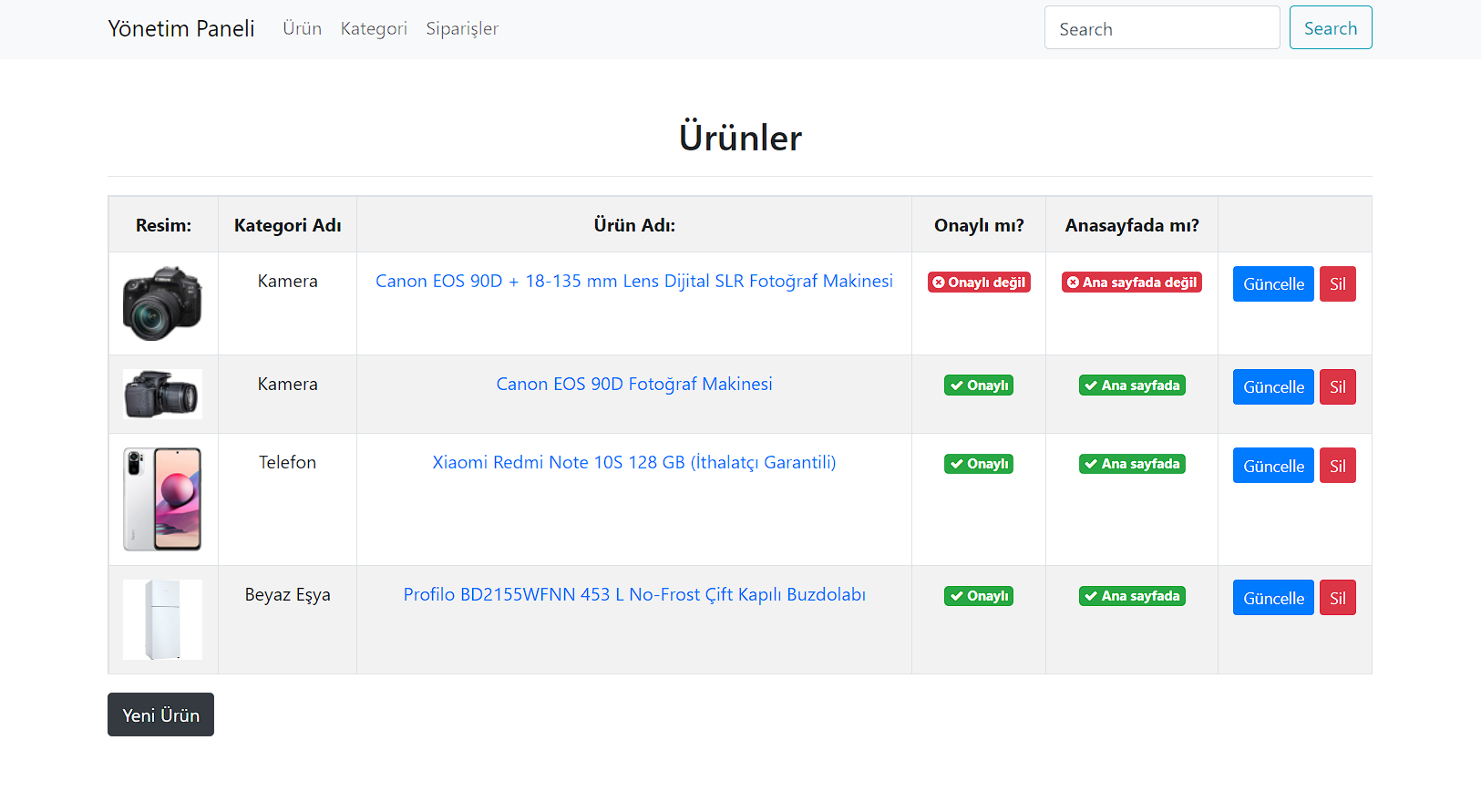Click the Yeni Ürün button

(x=160, y=714)
